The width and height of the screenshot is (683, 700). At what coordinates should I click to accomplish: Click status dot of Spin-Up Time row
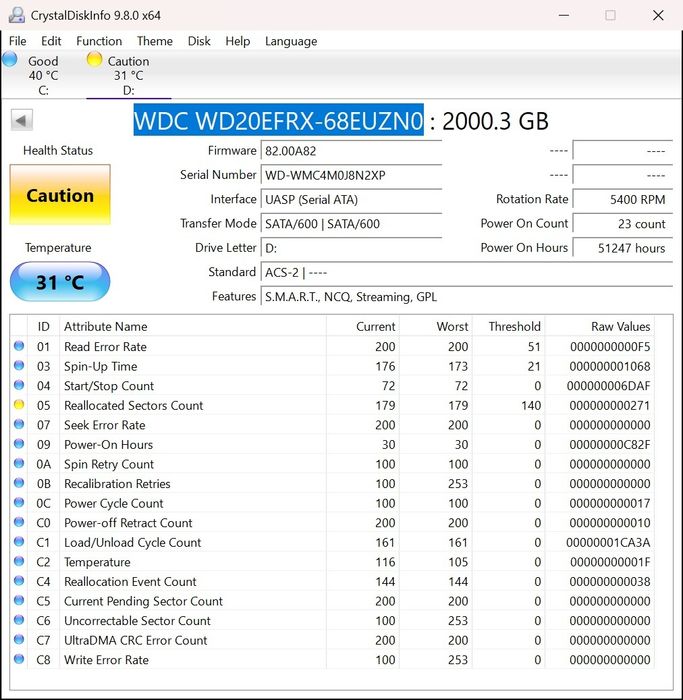pyautogui.click(x=19, y=366)
